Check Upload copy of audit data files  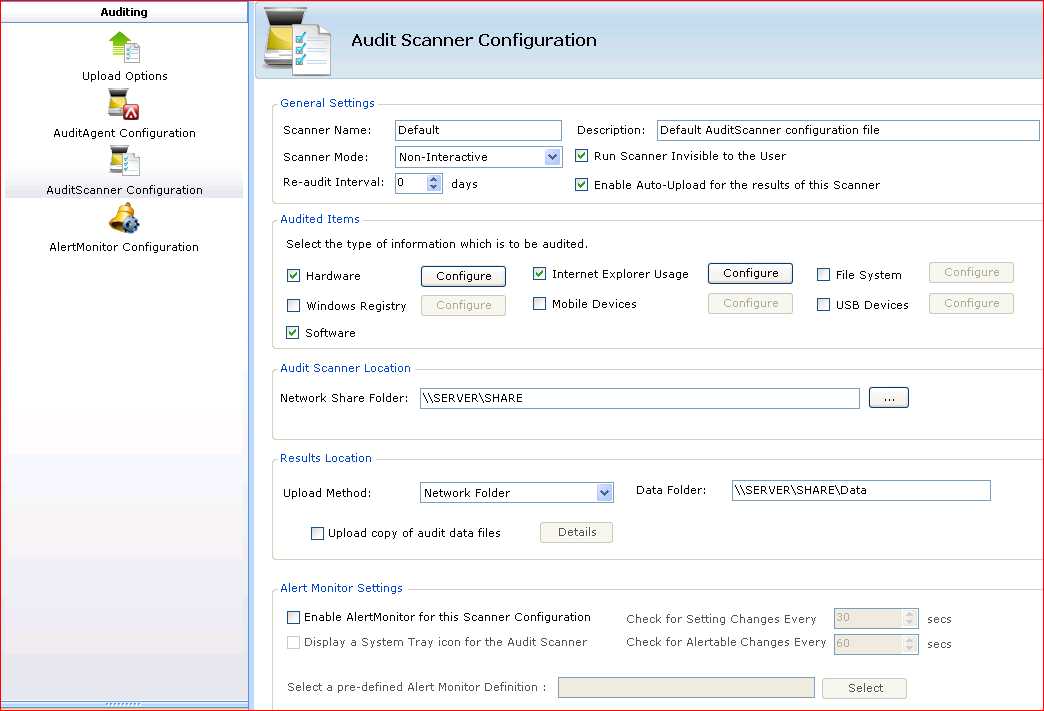pyautogui.click(x=318, y=533)
